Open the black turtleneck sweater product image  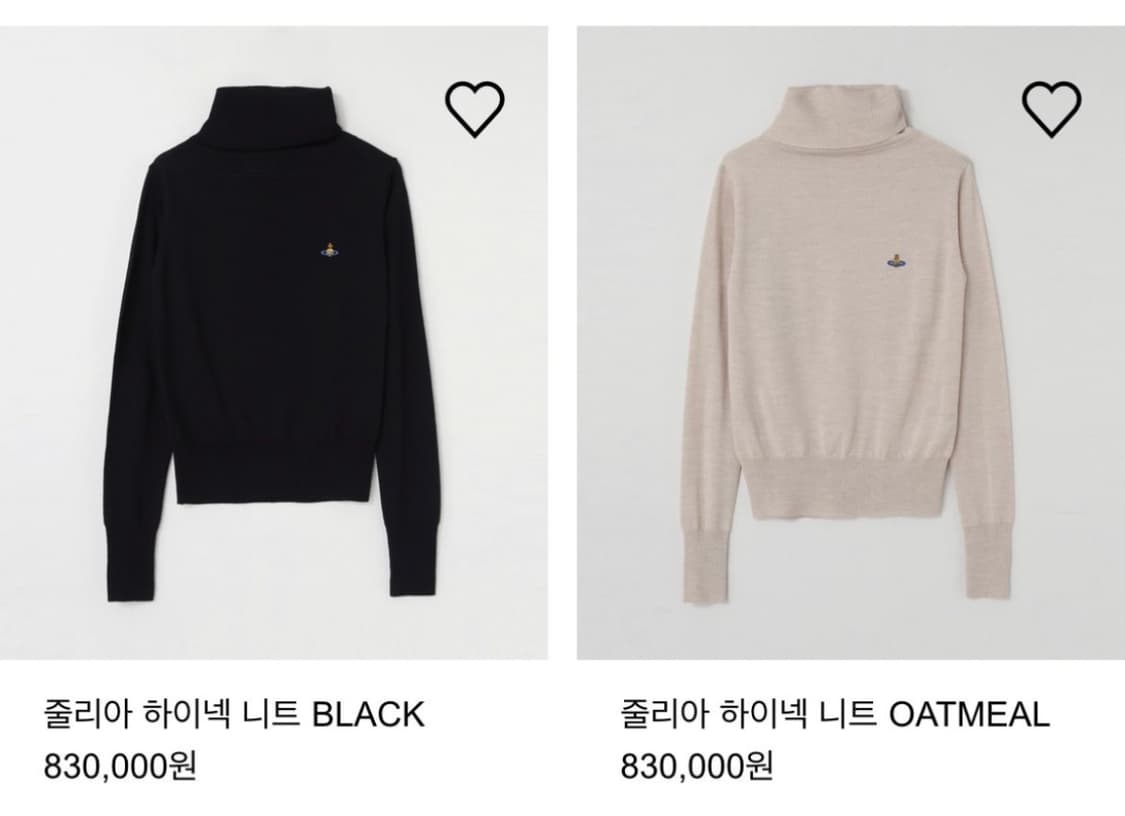pos(274,343)
